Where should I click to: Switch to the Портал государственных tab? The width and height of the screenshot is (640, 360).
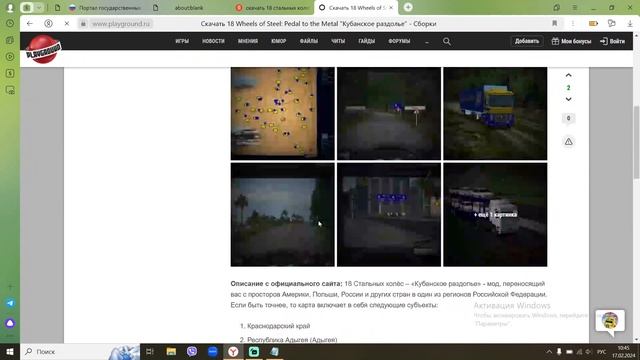(105, 7)
